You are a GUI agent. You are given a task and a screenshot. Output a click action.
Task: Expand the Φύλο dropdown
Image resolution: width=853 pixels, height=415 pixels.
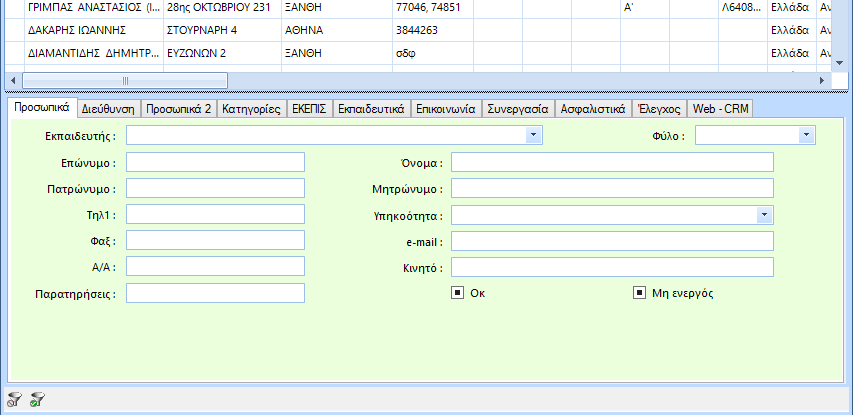coord(805,135)
